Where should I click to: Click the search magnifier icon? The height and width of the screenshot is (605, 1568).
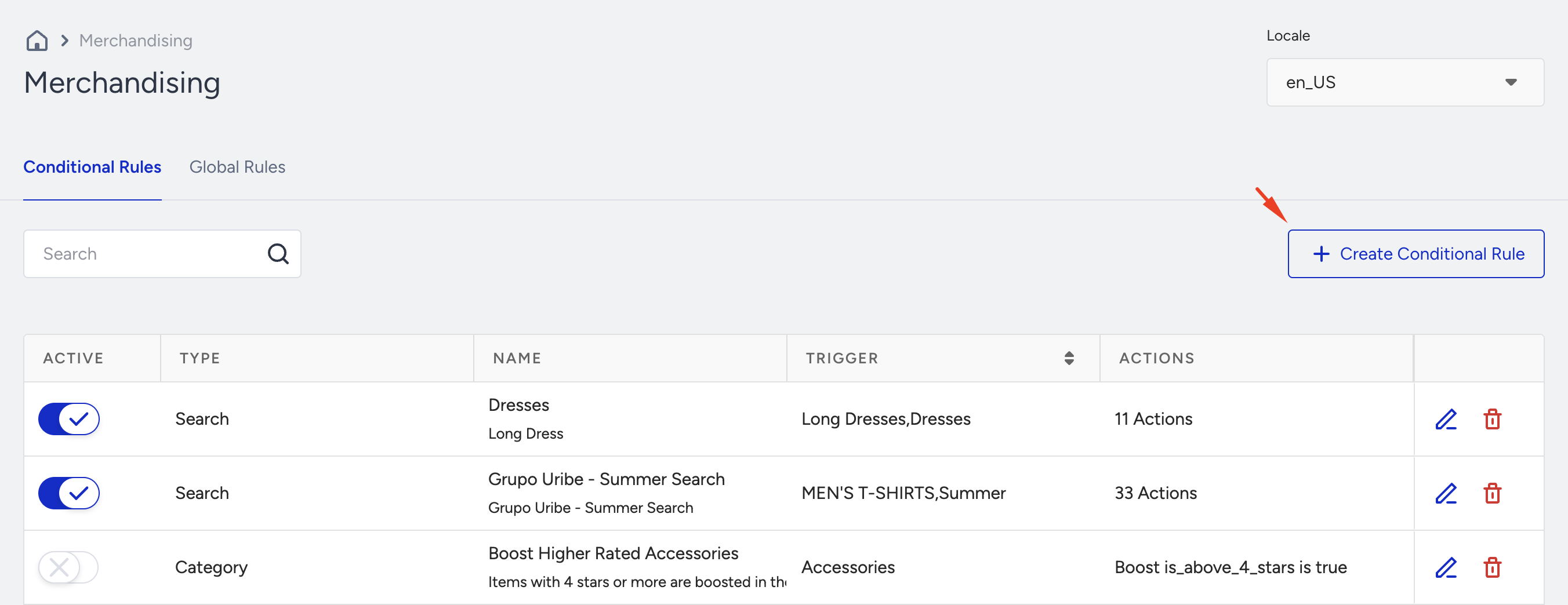click(278, 254)
